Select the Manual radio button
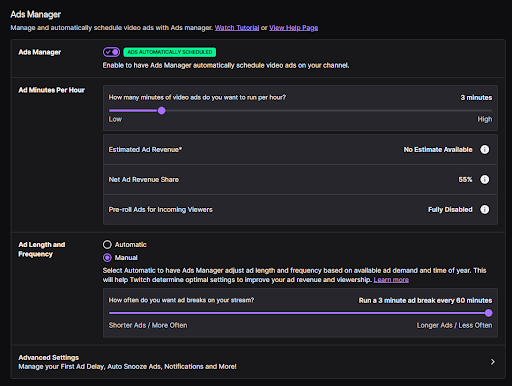The width and height of the screenshot is (512, 386). click(x=107, y=257)
